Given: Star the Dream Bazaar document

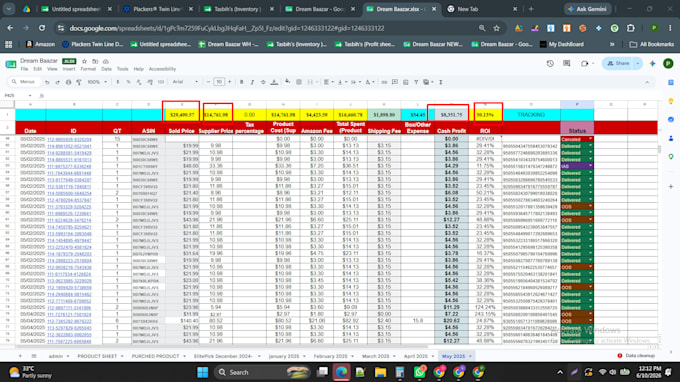Looking at the screenshot, I should point(85,61).
